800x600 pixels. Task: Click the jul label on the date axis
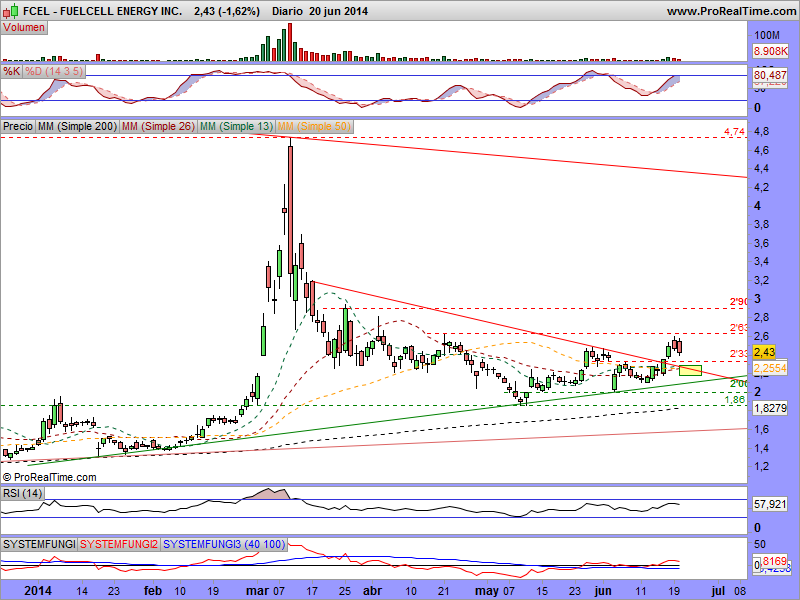click(x=718, y=591)
